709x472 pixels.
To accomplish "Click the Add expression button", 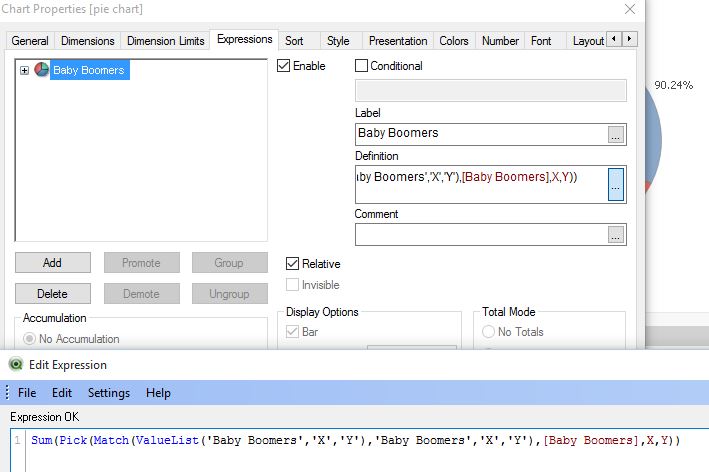I will coord(52,263).
